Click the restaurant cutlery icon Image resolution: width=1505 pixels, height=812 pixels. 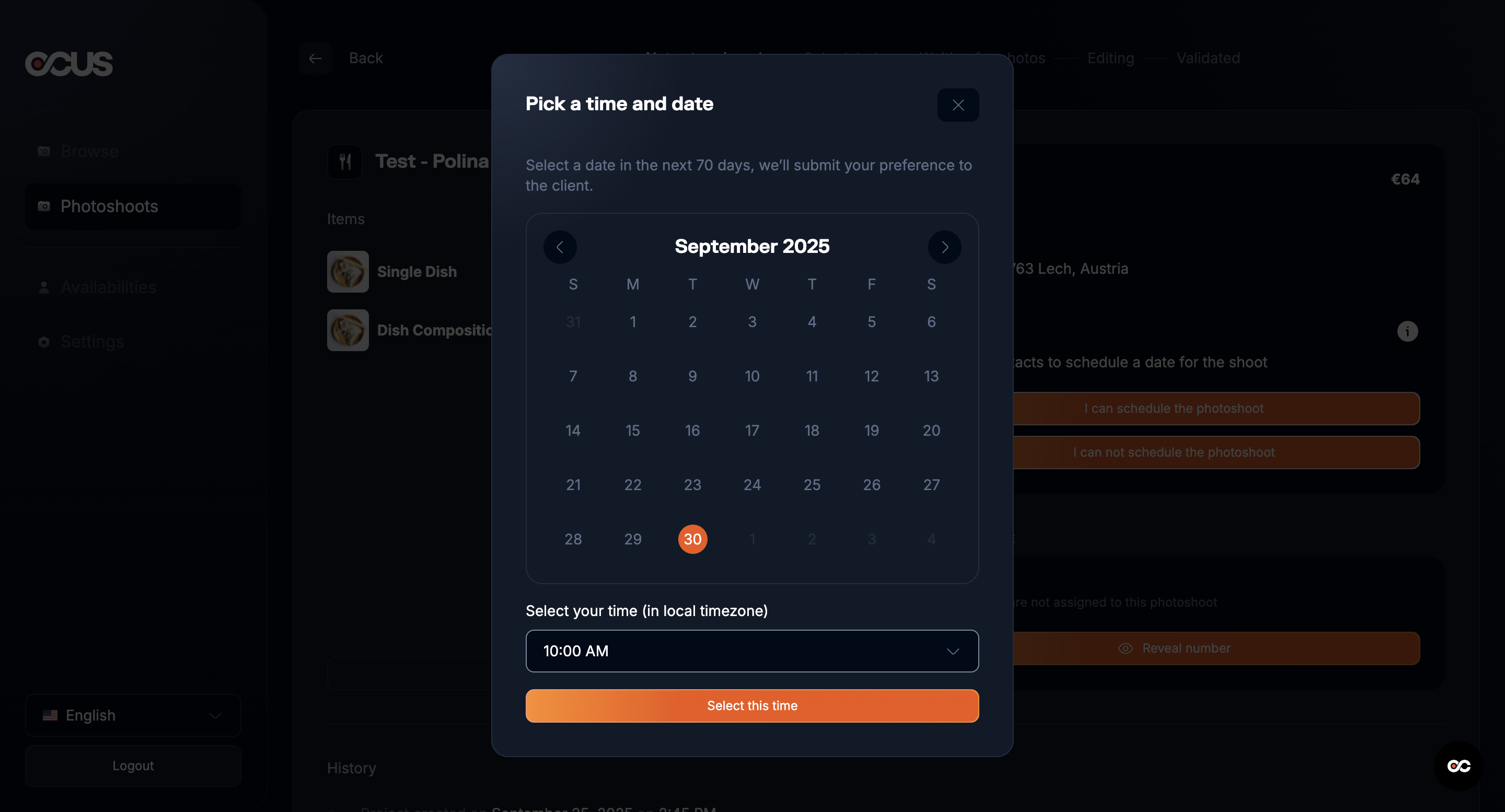pos(345,162)
